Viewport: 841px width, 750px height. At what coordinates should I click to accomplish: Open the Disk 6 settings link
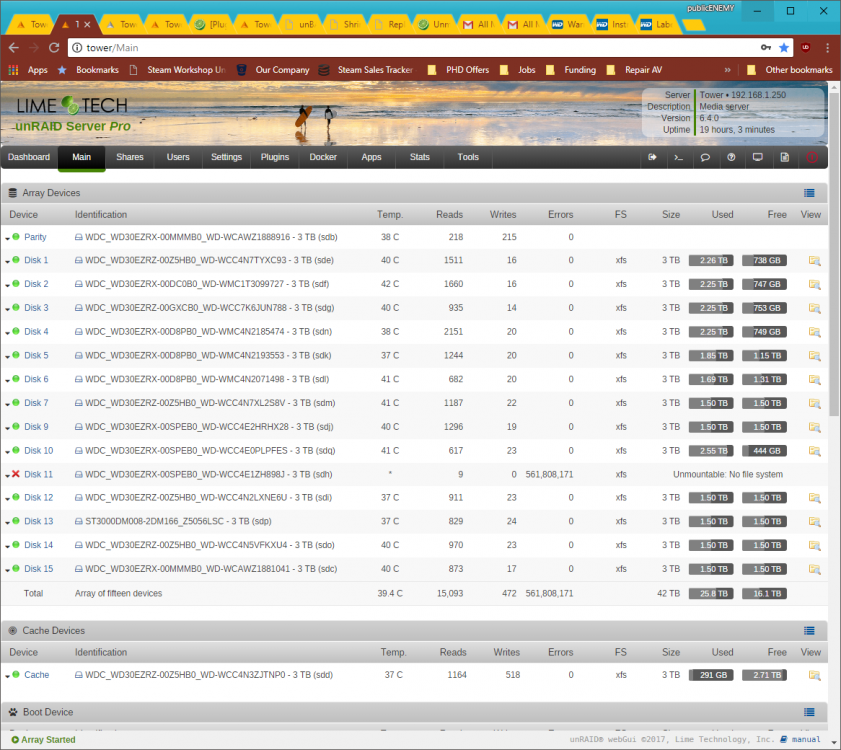coord(36,379)
